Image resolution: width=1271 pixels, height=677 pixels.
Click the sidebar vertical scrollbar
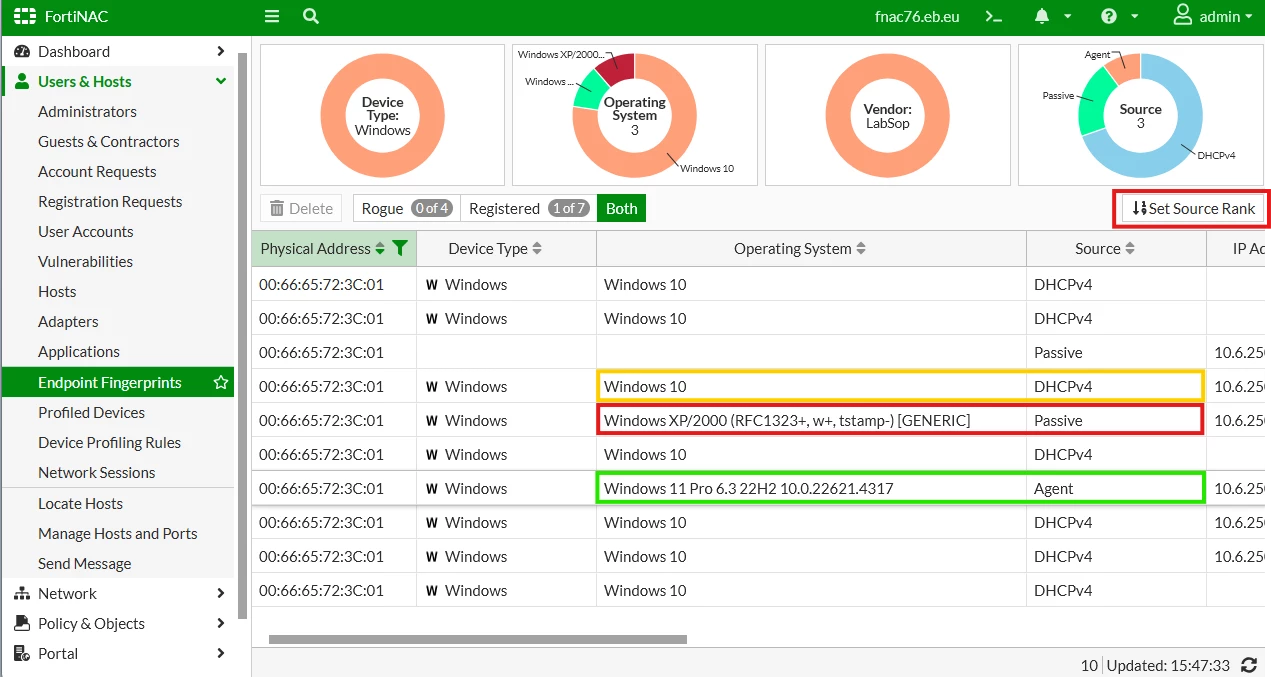[x=242, y=335]
